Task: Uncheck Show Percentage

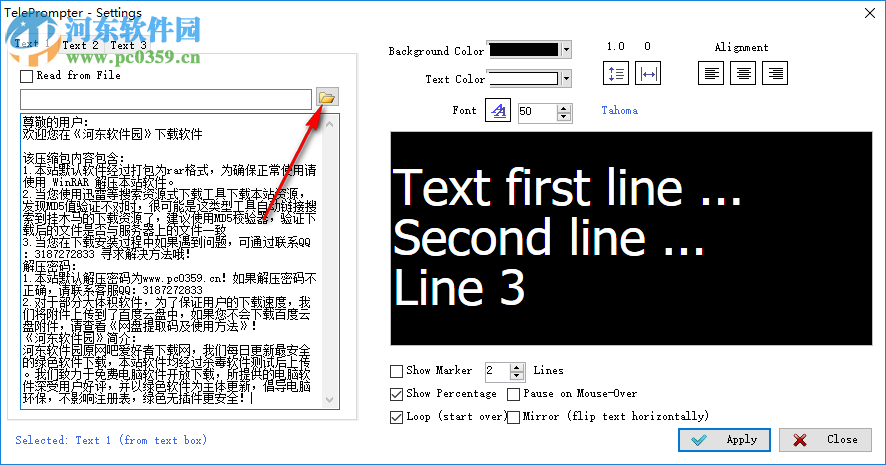Action: [397, 394]
